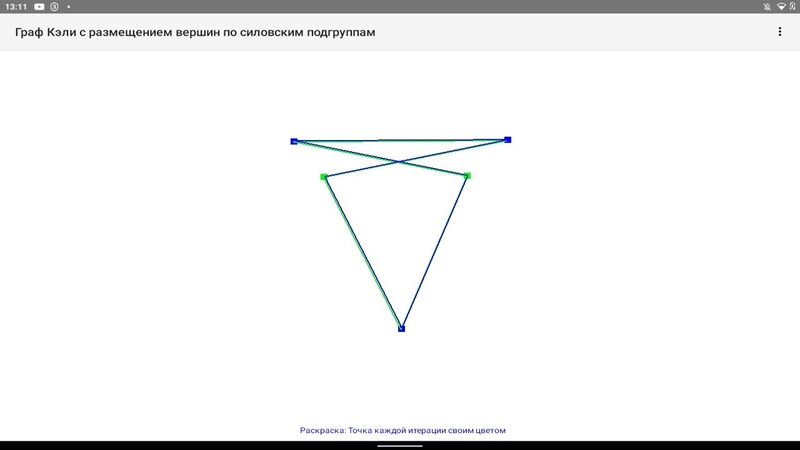Tap the Wi-Fi status icon
This screenshot has width=800, height=450.
[x=781, y=6]
